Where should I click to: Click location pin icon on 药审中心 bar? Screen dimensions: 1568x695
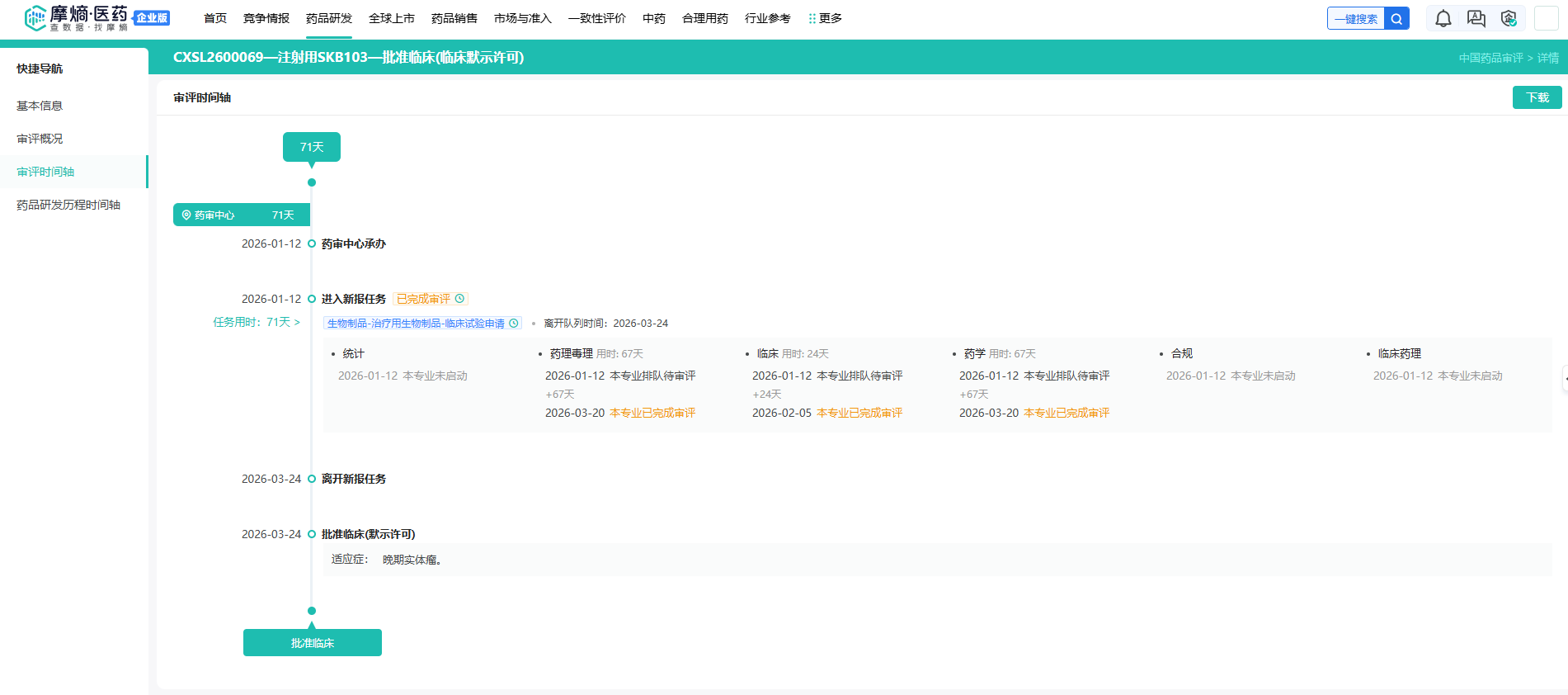[x=186, y=215]
